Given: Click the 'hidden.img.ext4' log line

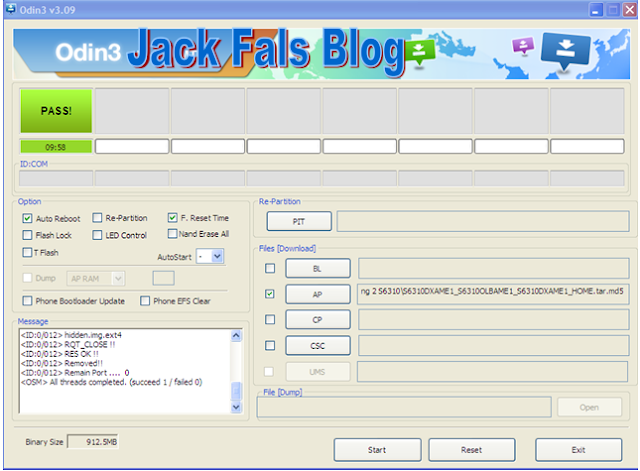Looking at the screenshot, I should 71,335.
